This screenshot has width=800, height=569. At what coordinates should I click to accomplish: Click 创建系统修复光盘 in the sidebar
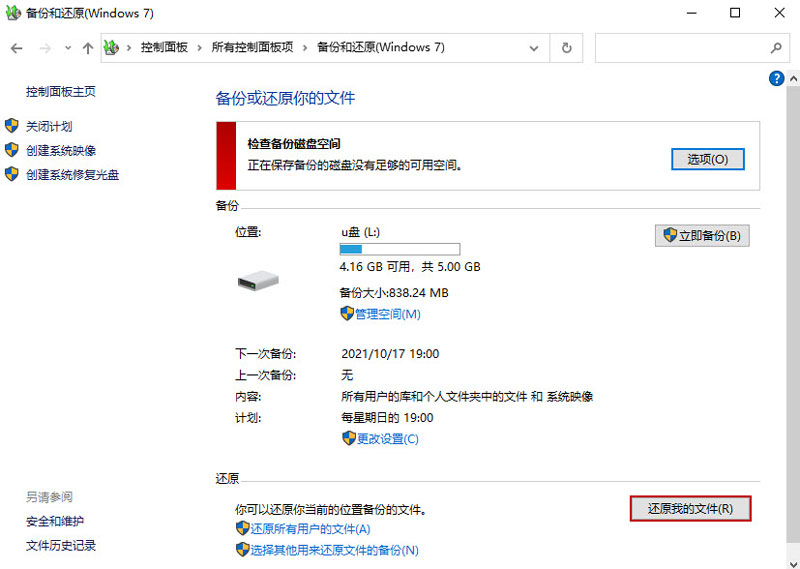(72, 175)
